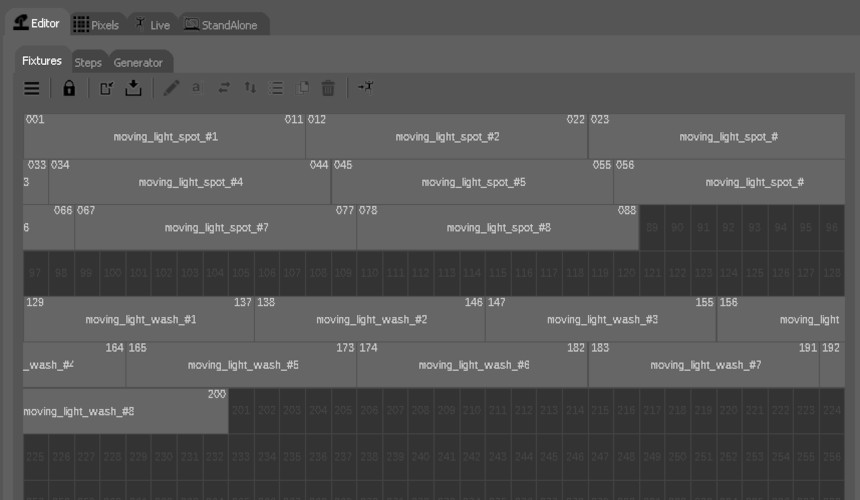The width and height of the screenshot is (860, 500).
Task: Select the moving_light_spot_#1 fixture block
Action: pyautogui.click(x=165, y=137)
